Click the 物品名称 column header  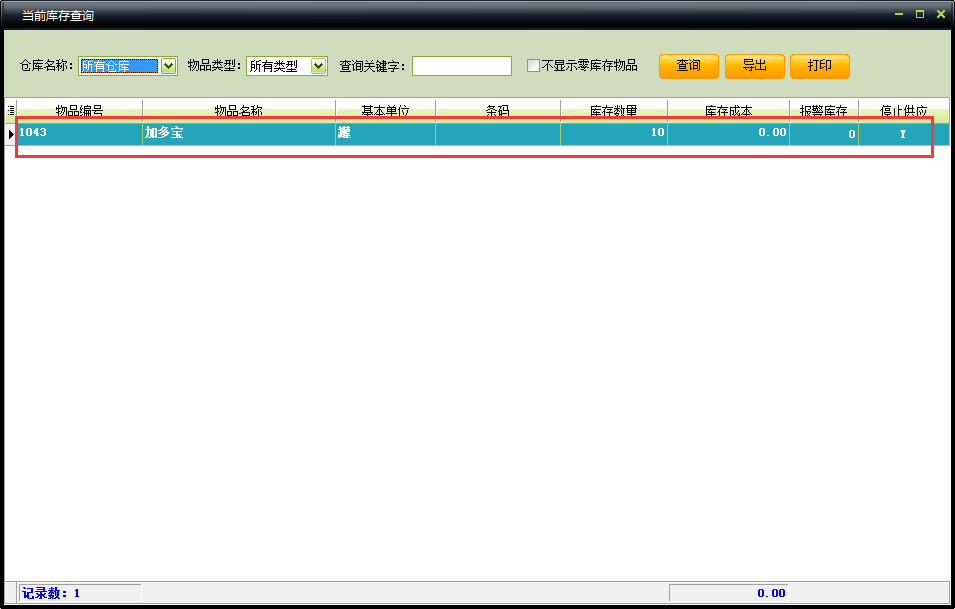(x=238, y=110)
